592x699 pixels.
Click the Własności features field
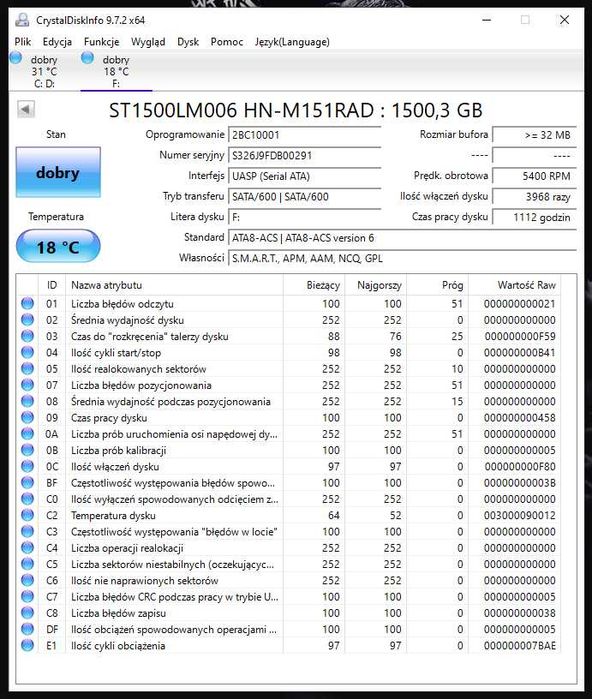tap(403, 259)
